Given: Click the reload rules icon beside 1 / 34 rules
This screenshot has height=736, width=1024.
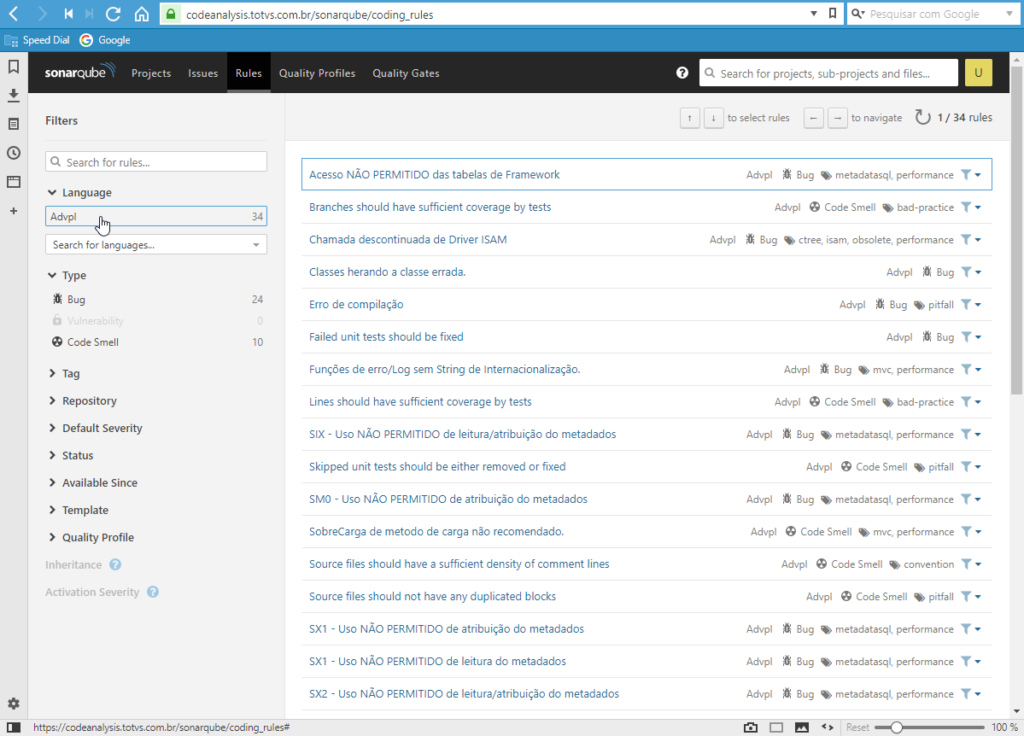Looking at the screenshot, I should [922, 118].
